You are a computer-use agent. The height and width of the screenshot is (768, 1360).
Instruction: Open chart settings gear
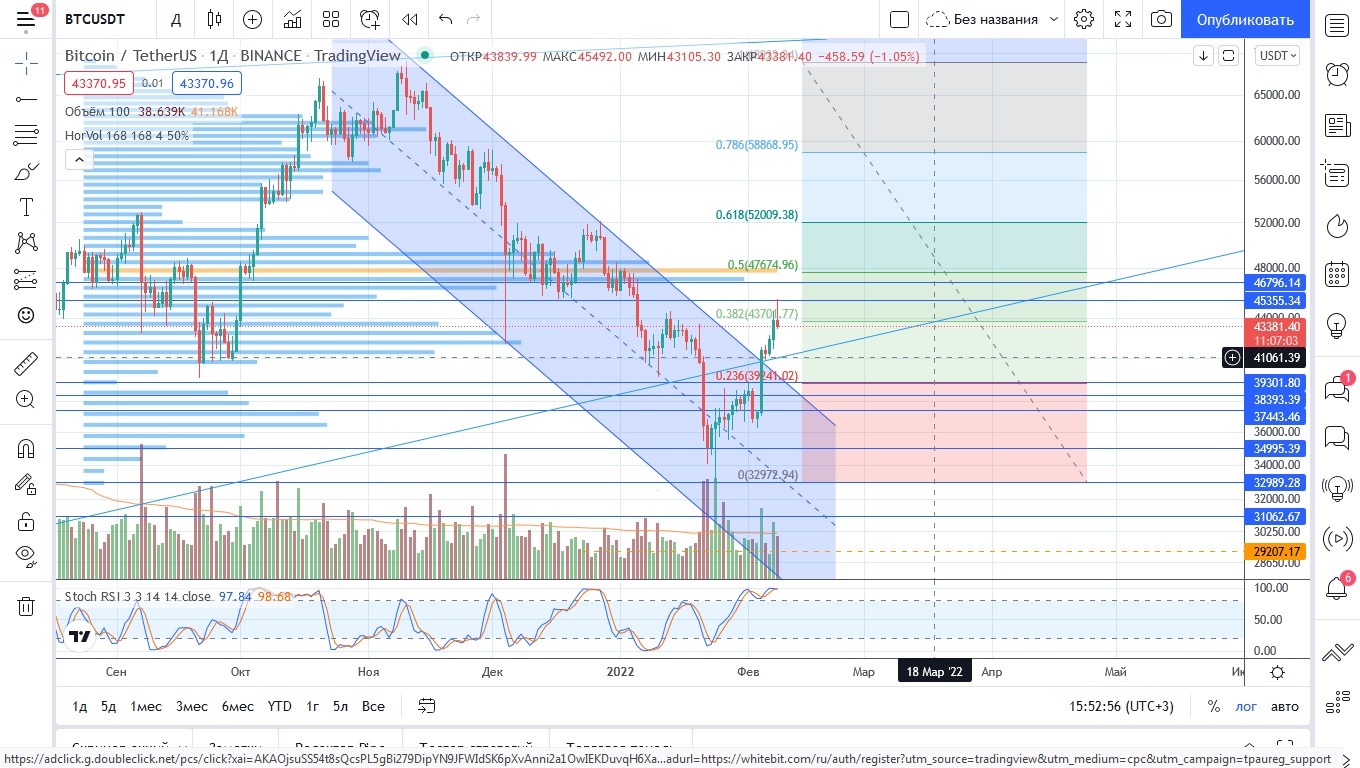tap(1084, 19)
